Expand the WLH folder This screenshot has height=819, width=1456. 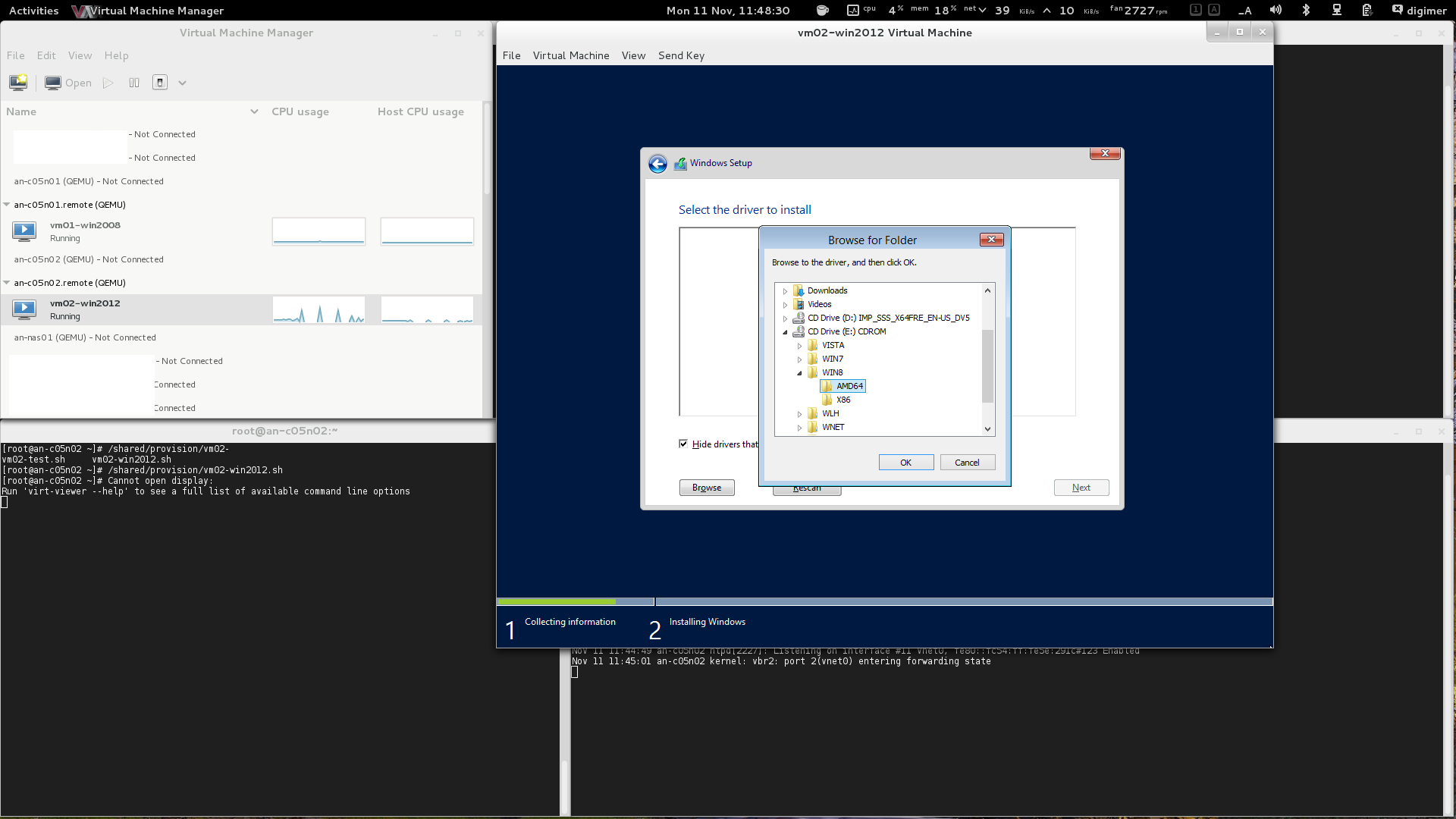pos(799,414)
